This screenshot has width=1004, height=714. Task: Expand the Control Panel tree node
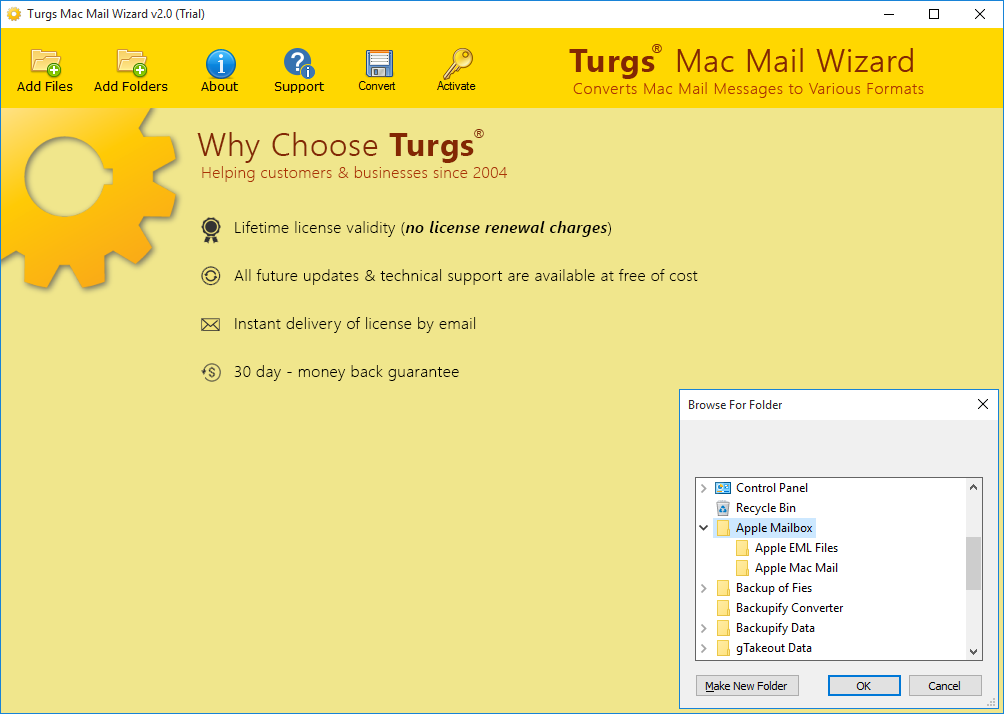(x=704, y=488)
